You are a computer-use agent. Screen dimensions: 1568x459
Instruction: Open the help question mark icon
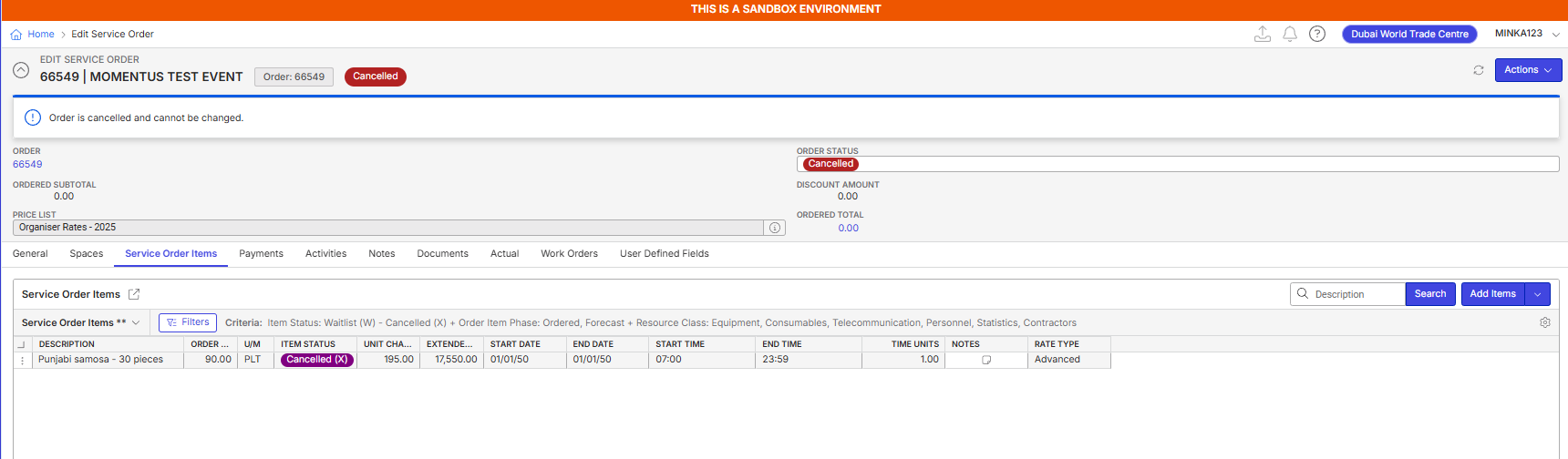[1317, 34]
